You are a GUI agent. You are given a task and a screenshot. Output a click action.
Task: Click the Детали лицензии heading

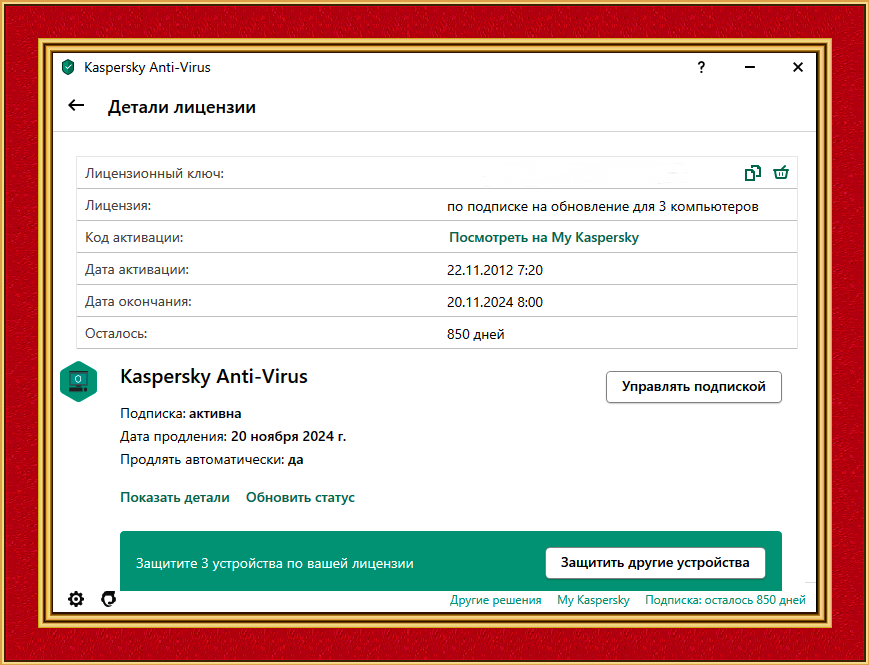click(182, 106)
